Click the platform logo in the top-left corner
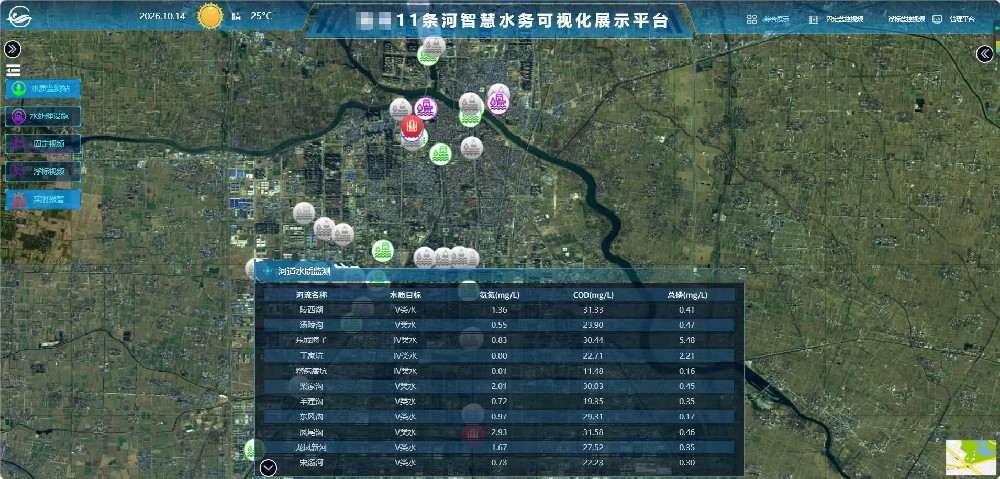 pos(20,17)
